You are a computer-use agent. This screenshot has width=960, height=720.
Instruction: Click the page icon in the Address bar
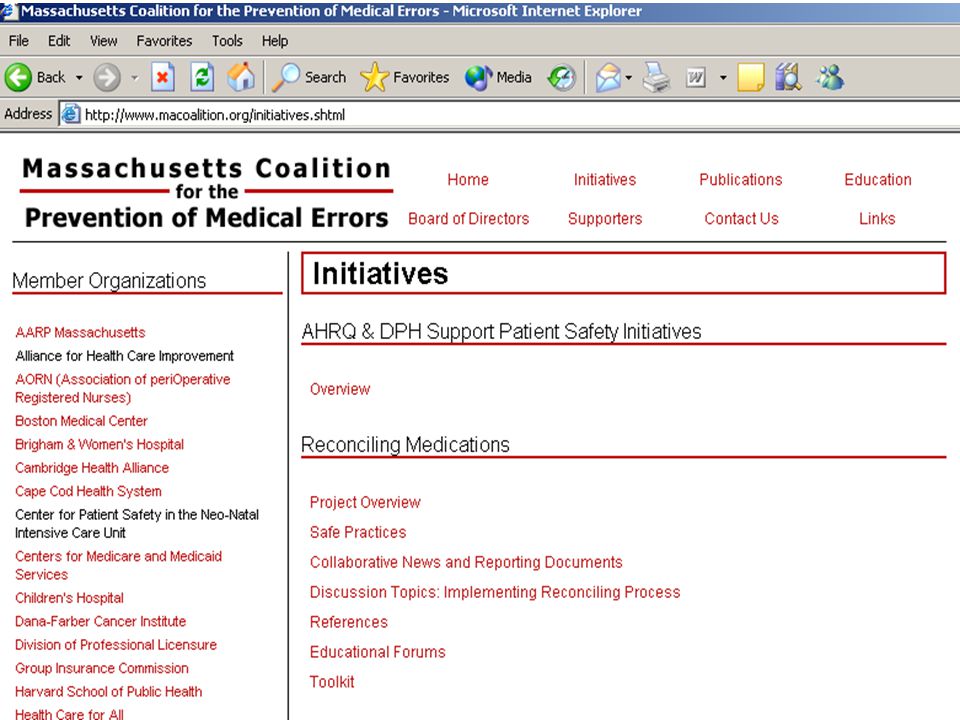[x=71, y=114]
